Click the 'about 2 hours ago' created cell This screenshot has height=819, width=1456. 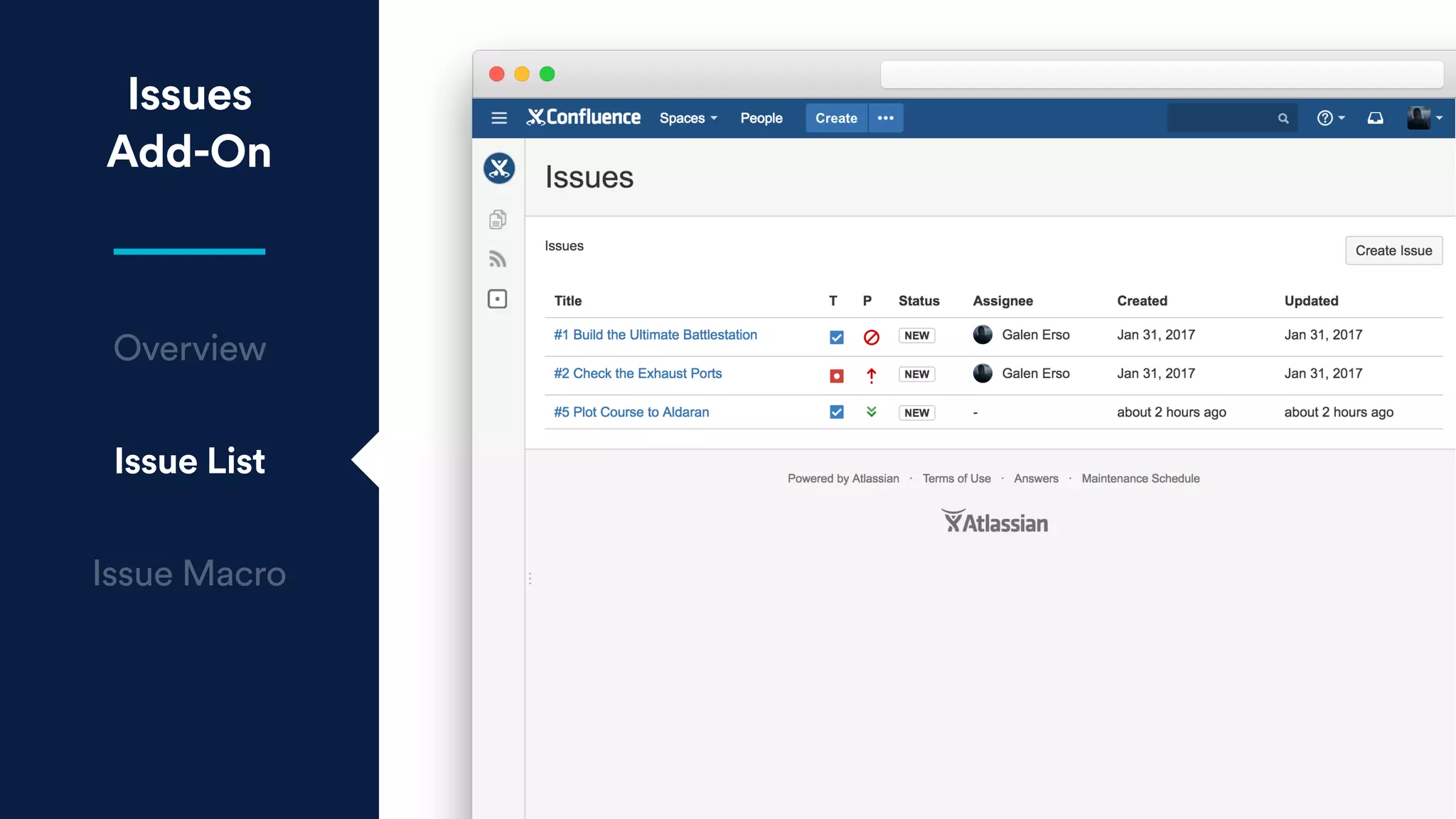1171,412
